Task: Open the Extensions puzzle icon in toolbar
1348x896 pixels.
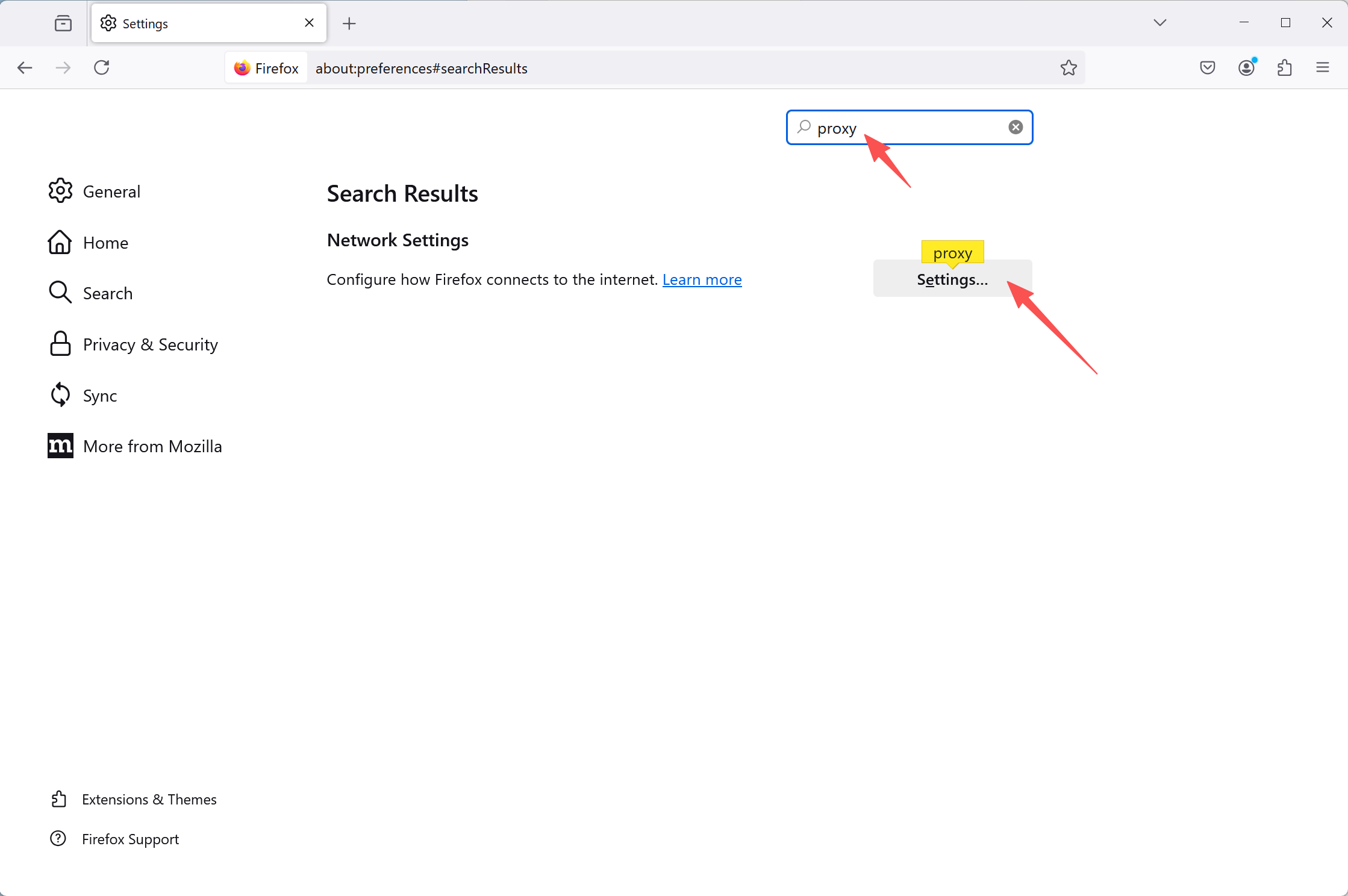Action: (x=1284, y=67)
